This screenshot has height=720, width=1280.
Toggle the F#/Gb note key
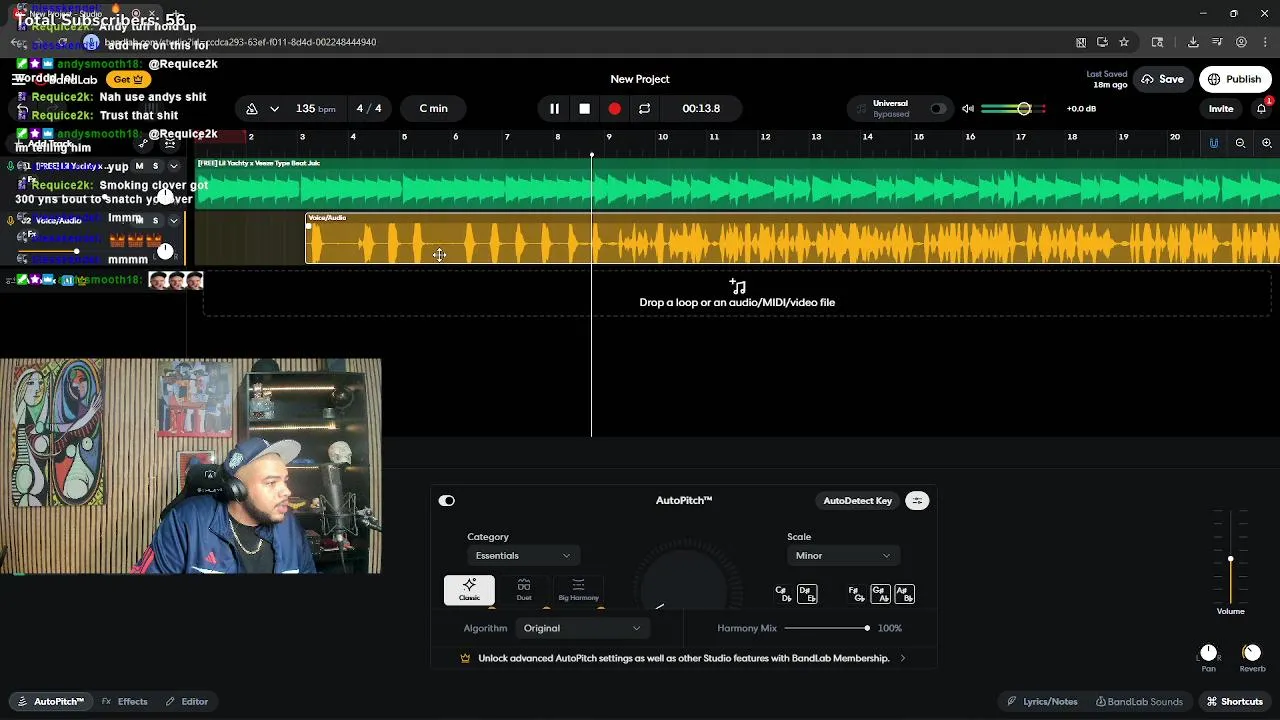pyautogui.click(x=856, y=594)
